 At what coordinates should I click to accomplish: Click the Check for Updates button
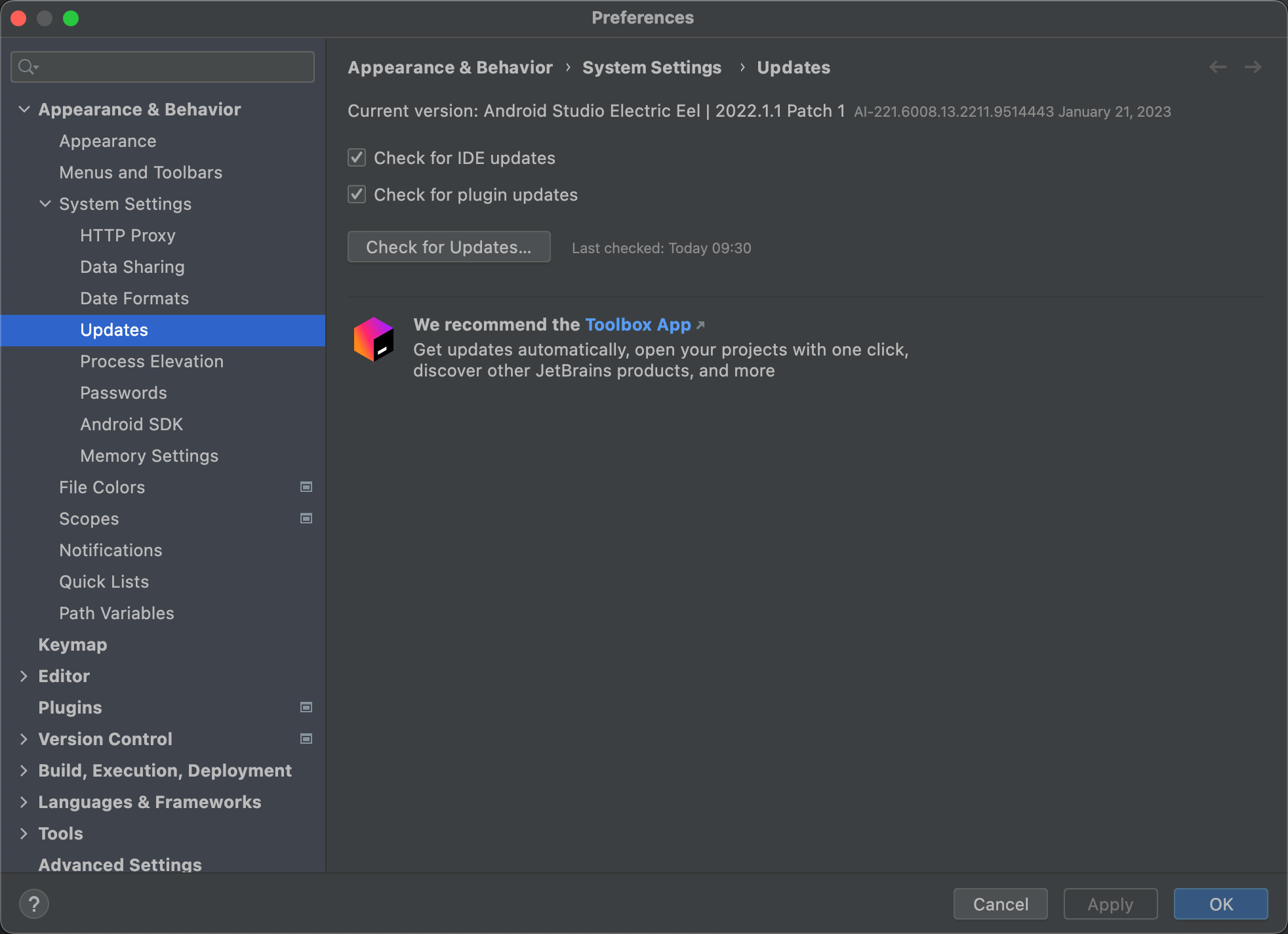tap(449, 246)
